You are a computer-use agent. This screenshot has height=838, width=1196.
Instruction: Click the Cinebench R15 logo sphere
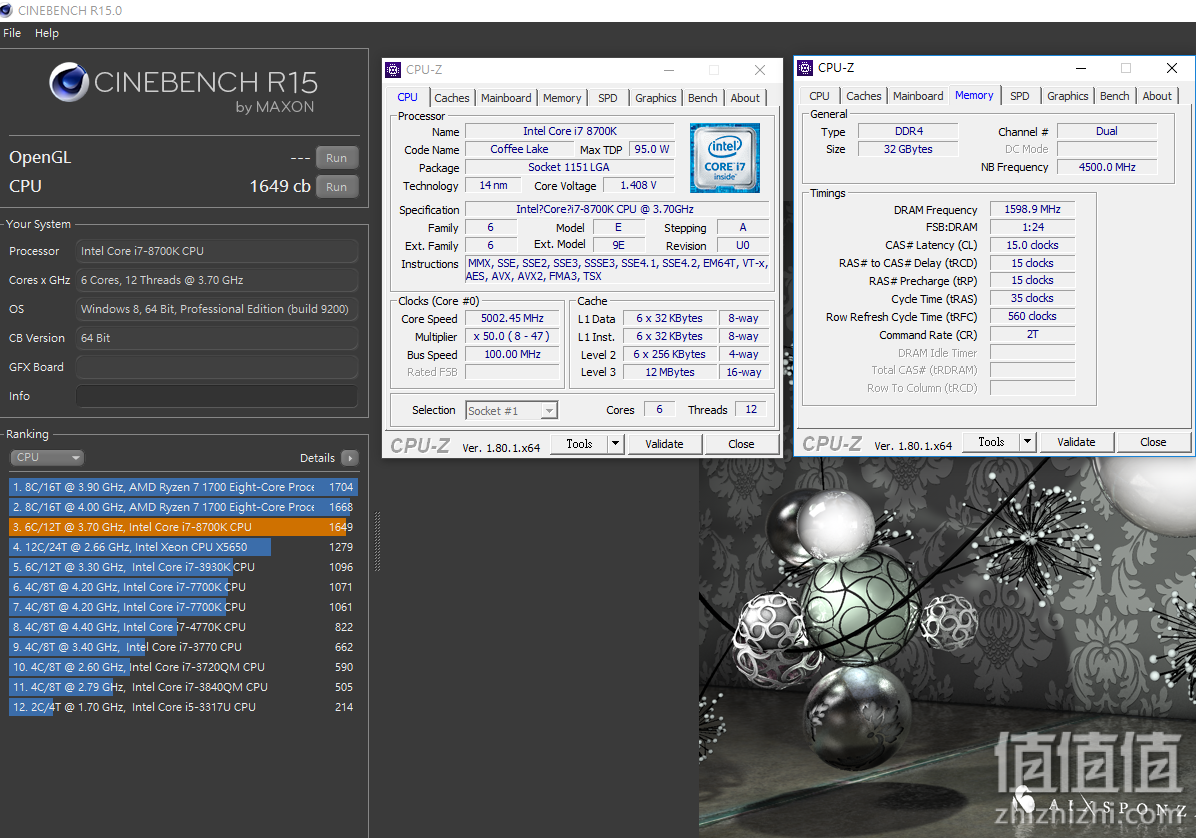click(x=69, y=82)
